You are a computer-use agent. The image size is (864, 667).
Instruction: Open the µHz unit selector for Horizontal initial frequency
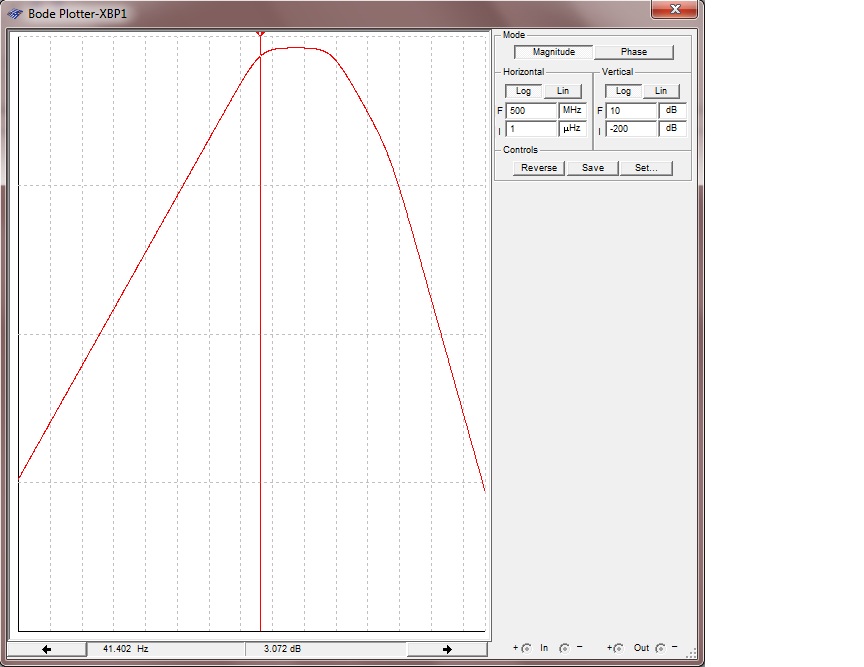tap(573, 129)
